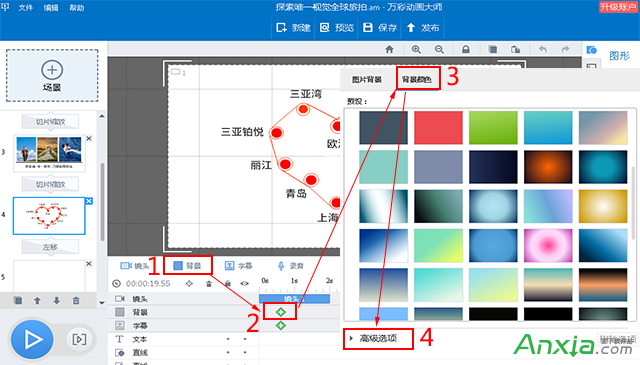
Task: Select the 录音 timeline tab
Action: (291, 266)
